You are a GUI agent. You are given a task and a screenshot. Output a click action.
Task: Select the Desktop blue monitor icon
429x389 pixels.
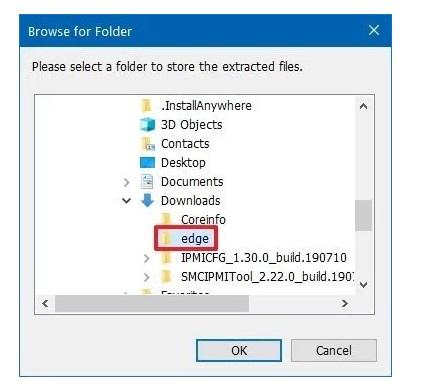pos(147,163)
